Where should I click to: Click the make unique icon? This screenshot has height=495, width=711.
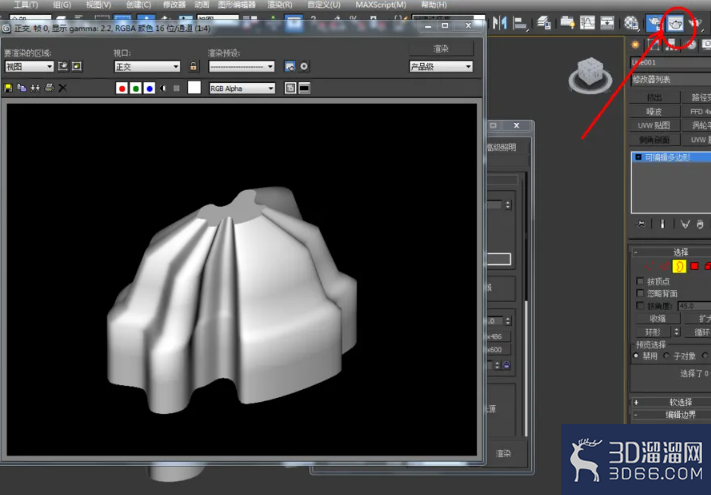click(685, 224)
